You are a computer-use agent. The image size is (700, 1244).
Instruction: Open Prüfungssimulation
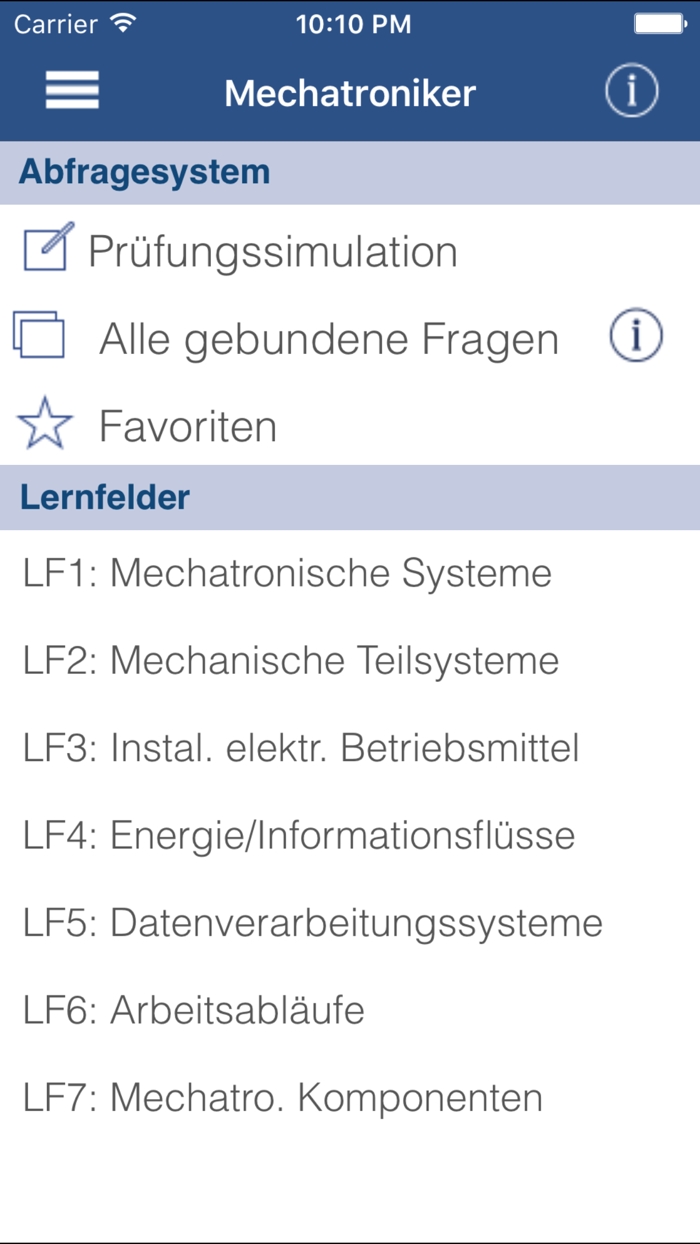click(273, 250)
